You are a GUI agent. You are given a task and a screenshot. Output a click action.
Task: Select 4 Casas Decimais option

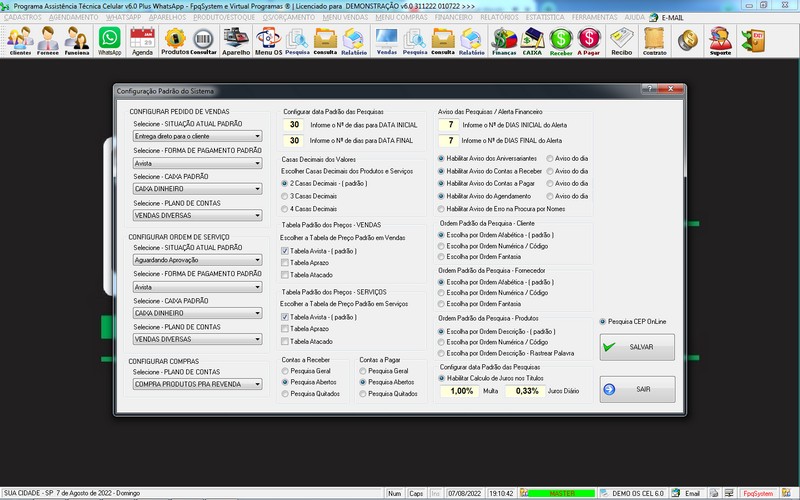coord(285,209)
